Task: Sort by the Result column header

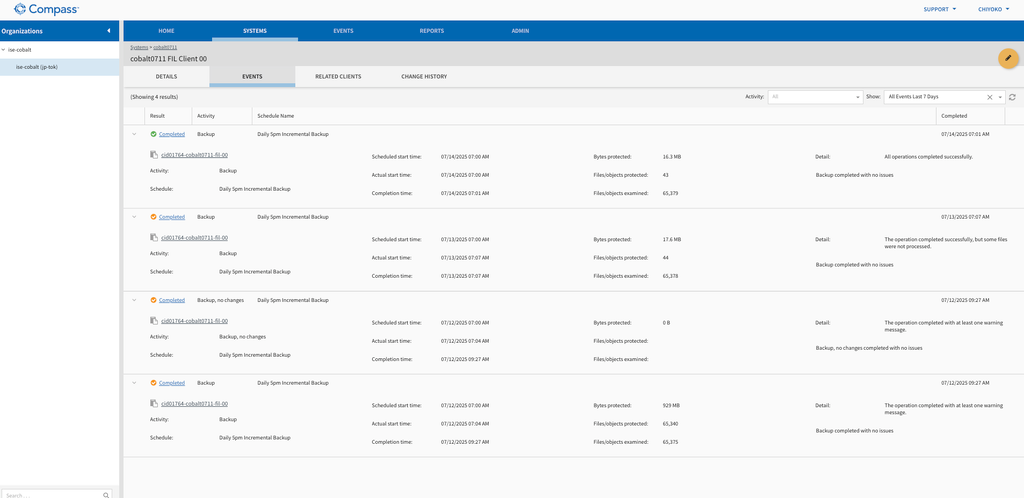Action: 157,116
